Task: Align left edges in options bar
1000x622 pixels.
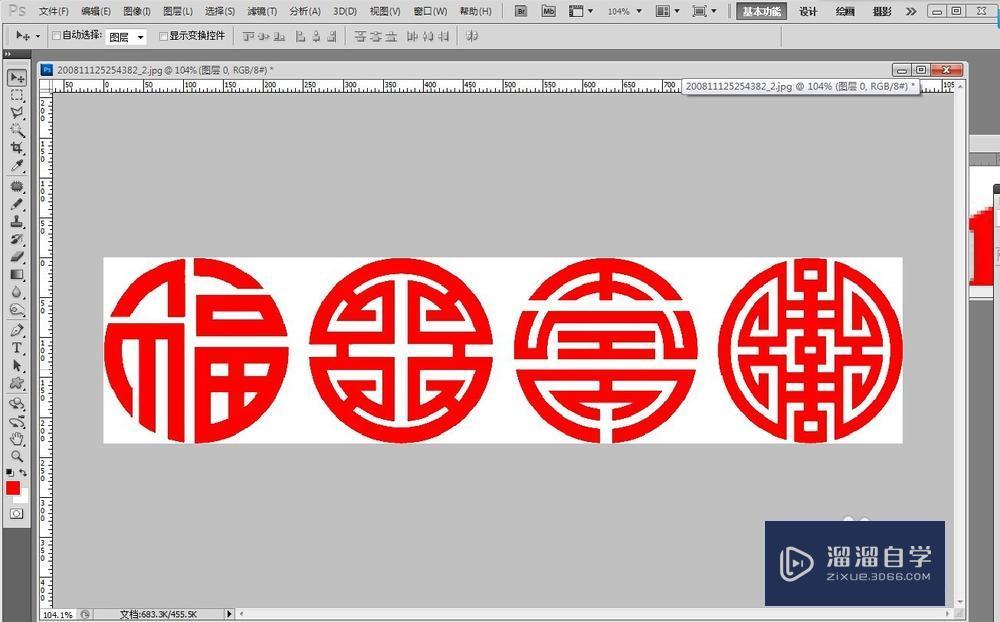Action: [x=300, y=36]
